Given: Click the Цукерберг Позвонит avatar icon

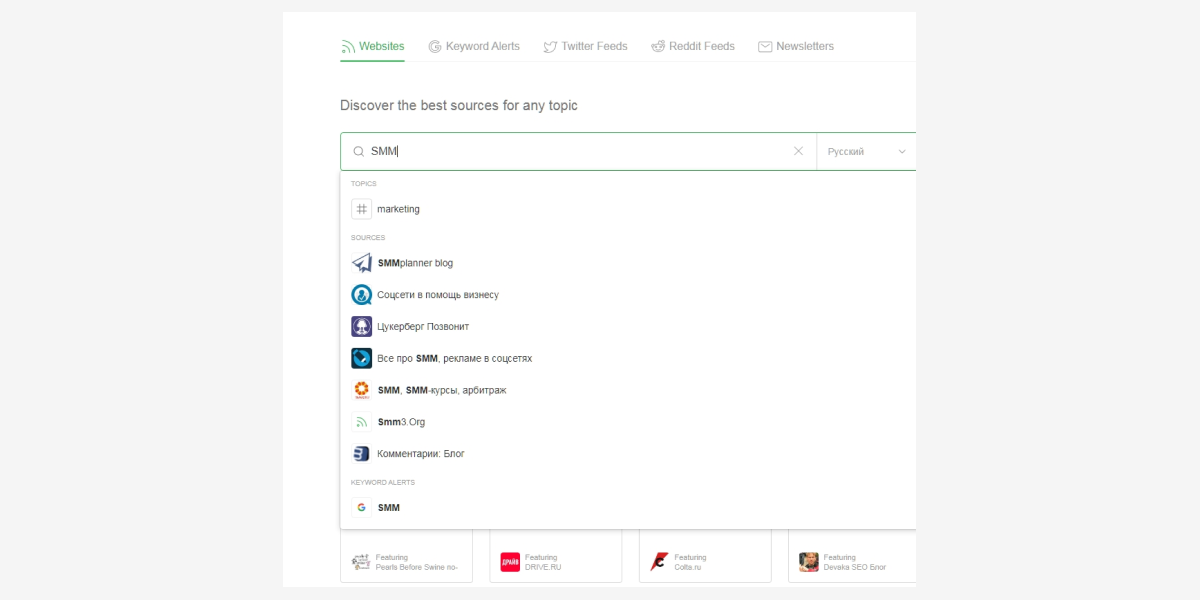Looking at the screenshot, I should (361, 327).
